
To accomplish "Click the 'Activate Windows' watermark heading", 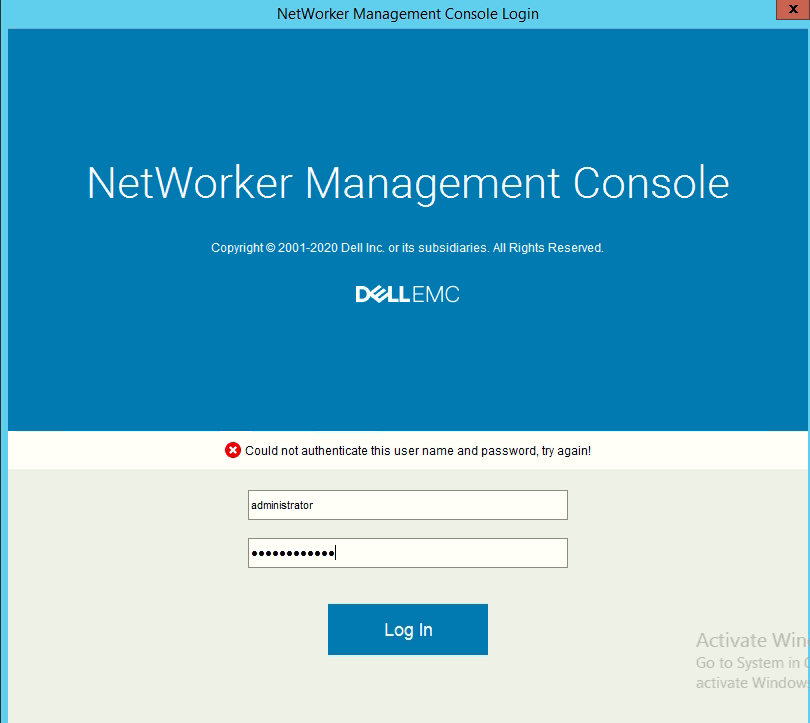I will tap(751, 640).
